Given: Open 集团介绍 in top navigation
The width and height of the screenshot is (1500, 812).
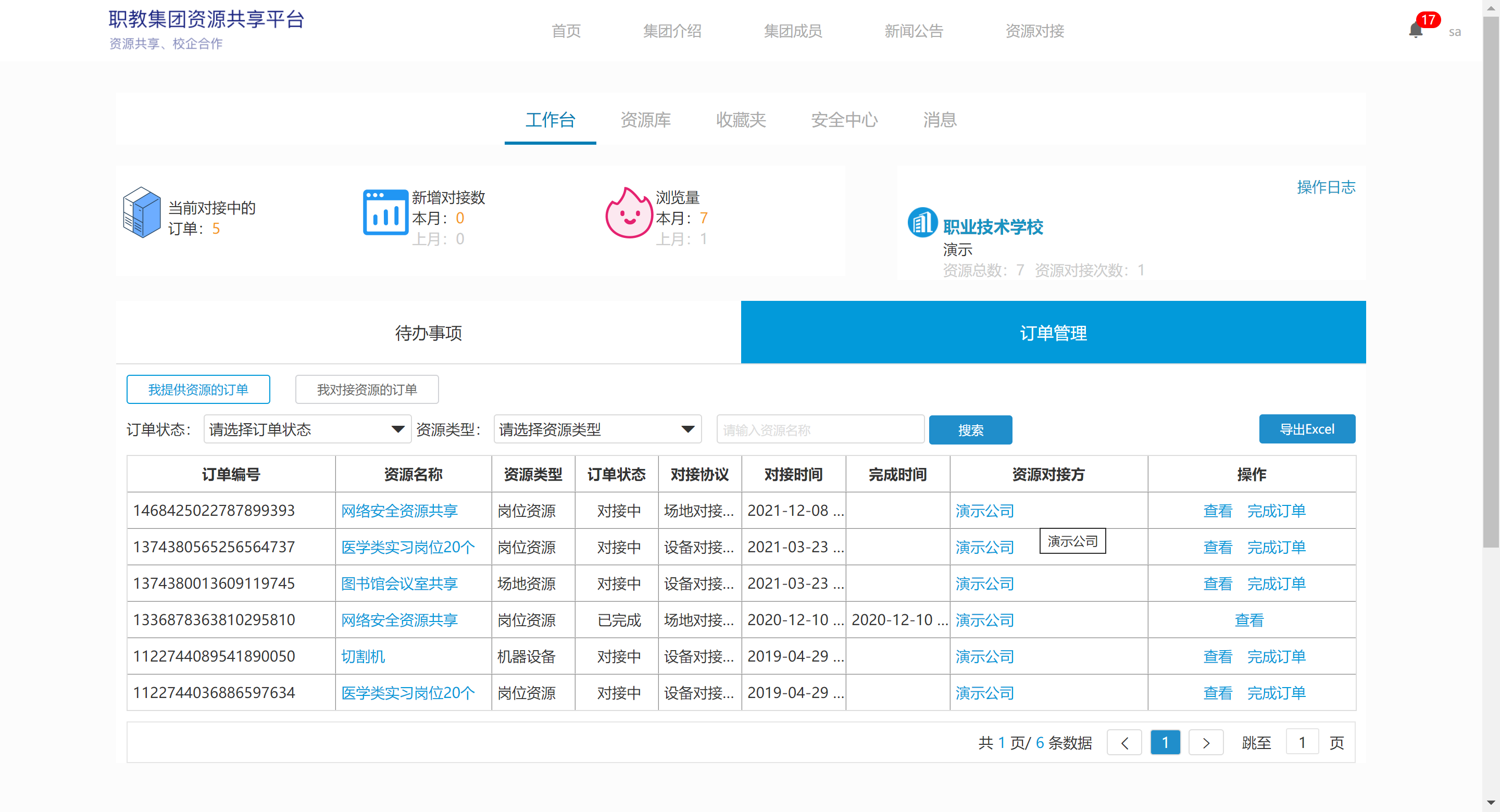Looking at the screenshot, I should pos(671,31).
